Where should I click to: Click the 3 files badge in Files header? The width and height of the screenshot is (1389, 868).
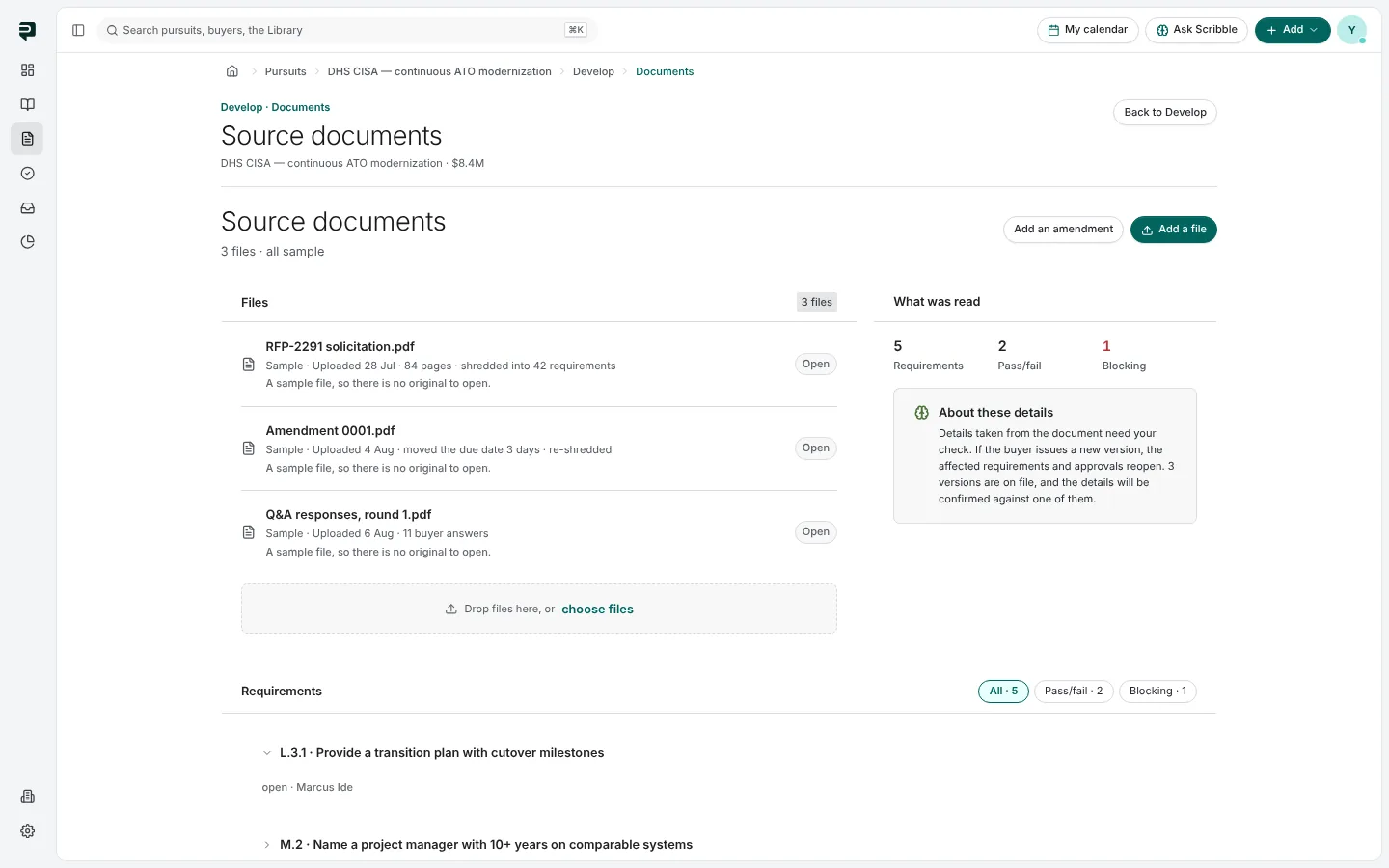click(x=817, y=302)
